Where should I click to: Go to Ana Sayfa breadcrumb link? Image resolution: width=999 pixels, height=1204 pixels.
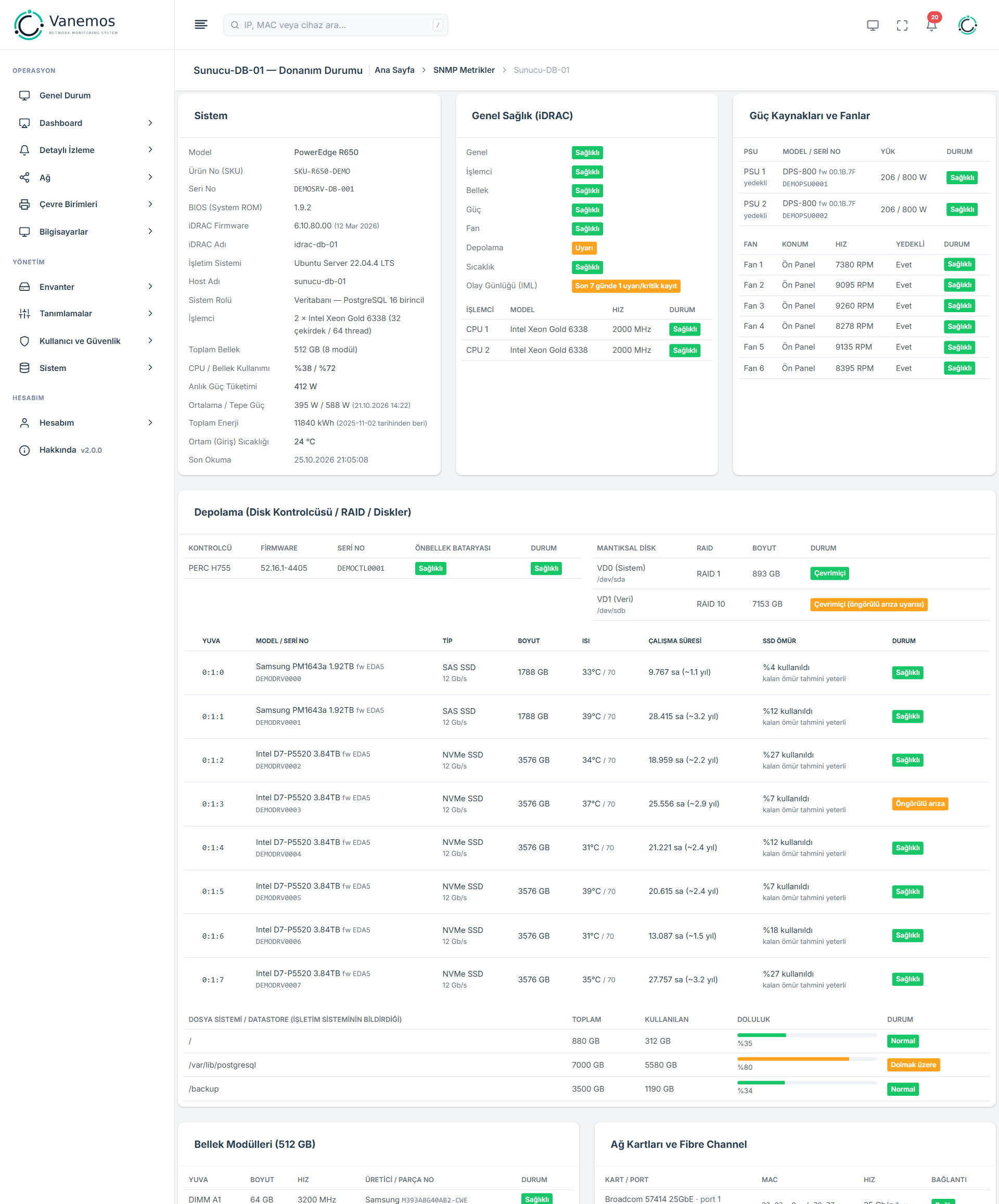pyautogui.click(x=394, y=70)
